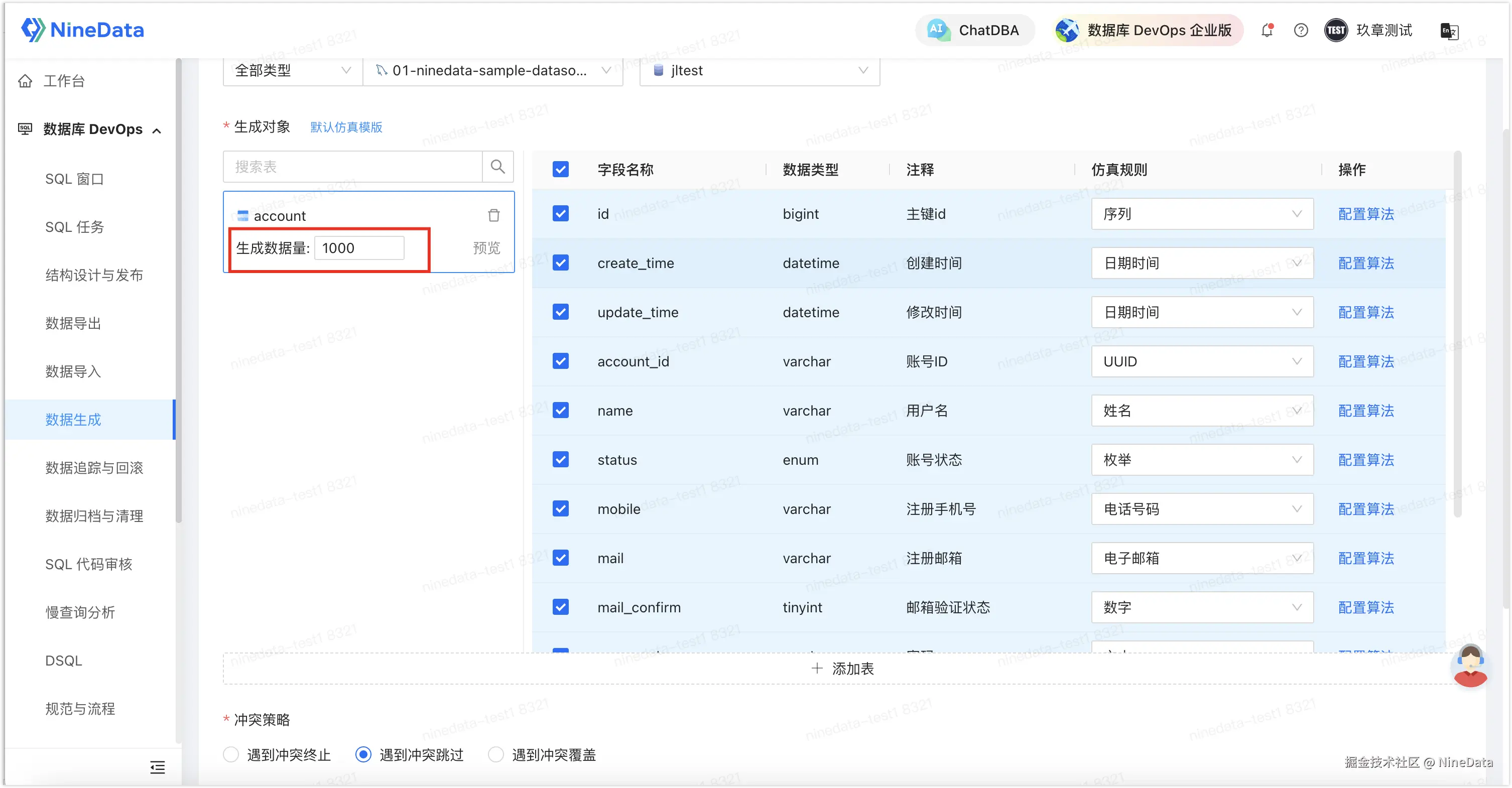Select the 遇到冲突终止 radio option
The image size is (1512, 788).
click(x=231, y=754)
